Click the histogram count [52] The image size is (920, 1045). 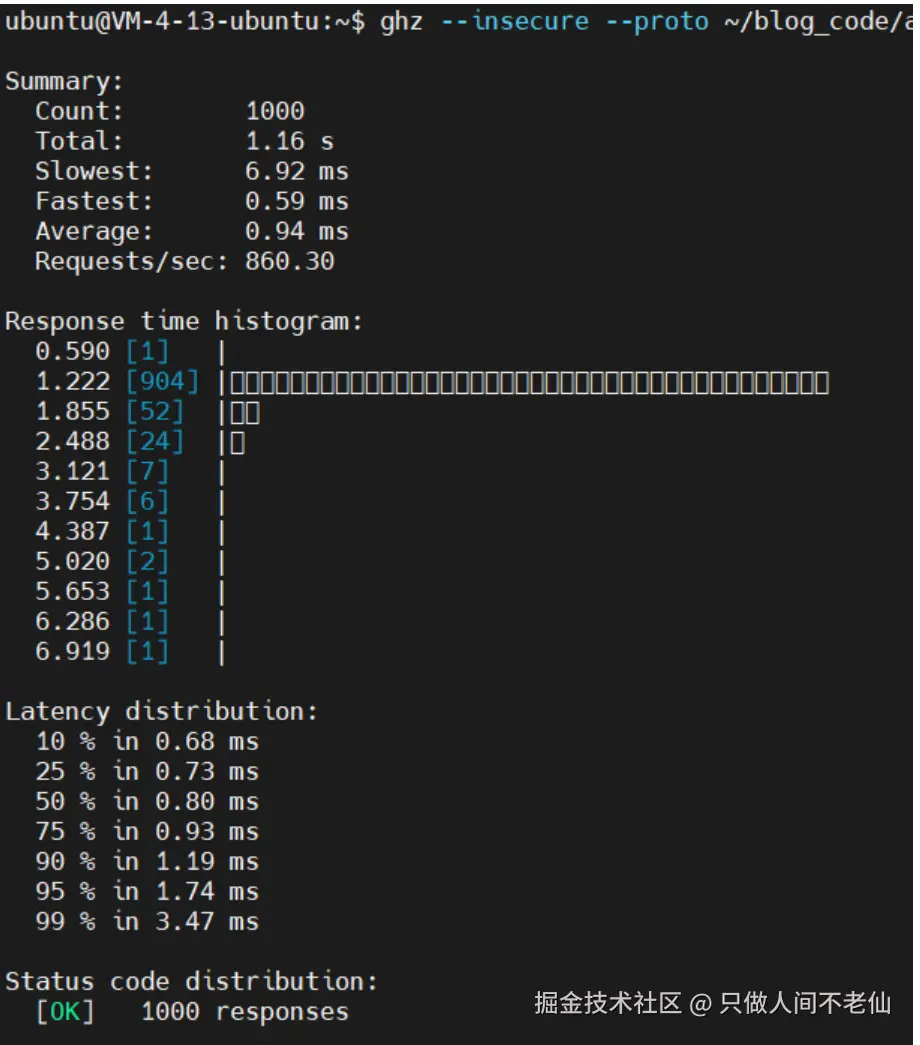pos(155,412)
